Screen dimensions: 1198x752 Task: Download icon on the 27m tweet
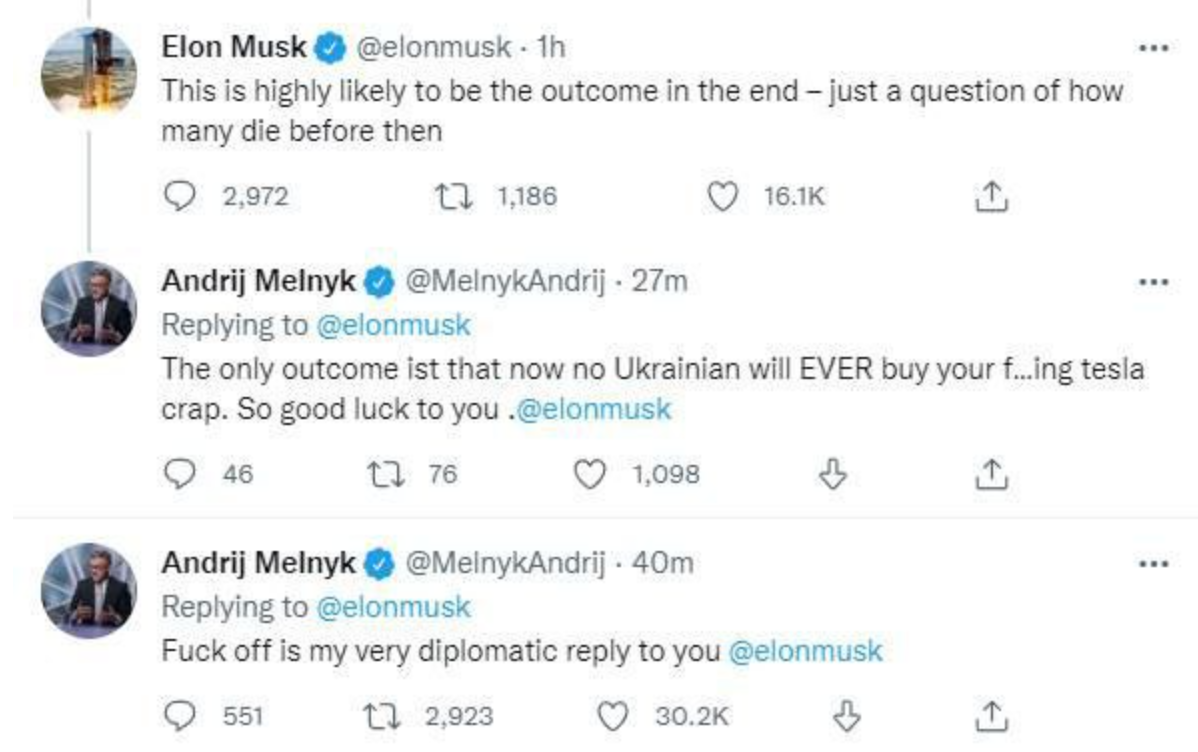pyautogui.click(x=834, y=473)
